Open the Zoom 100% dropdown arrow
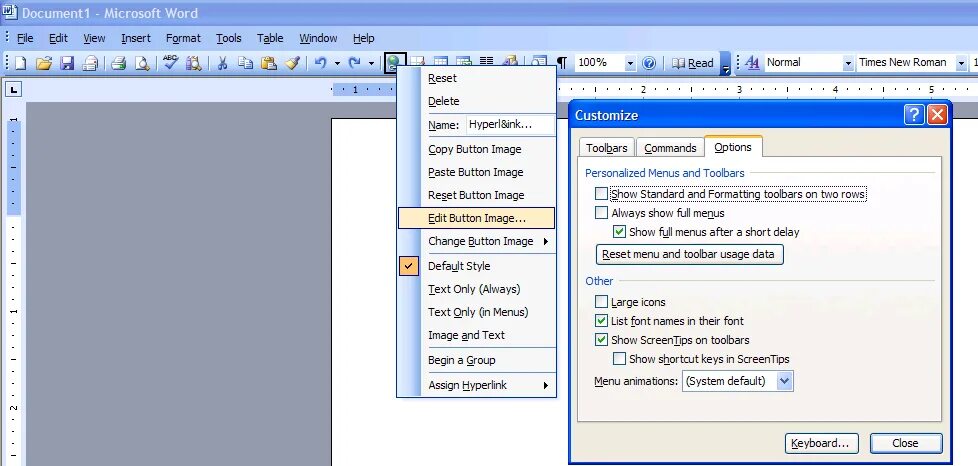Screen dimensions: 978x466 pos(630,62)
